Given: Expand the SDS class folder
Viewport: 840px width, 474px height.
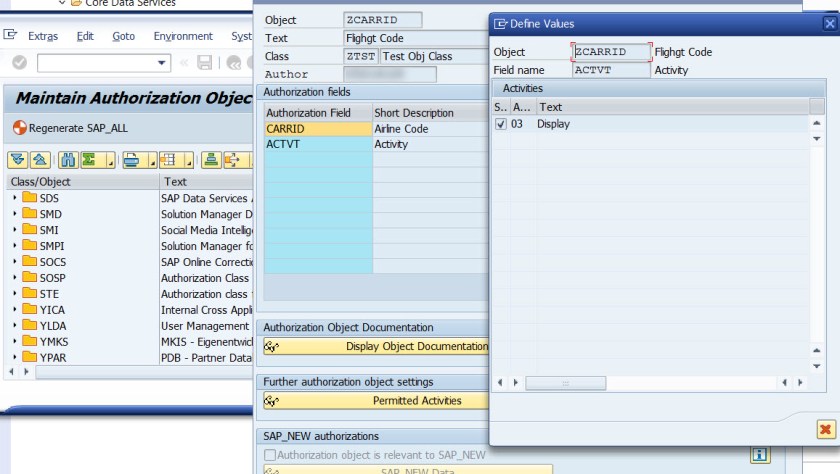Looking at the screenshot, I should (x=14, y=198).
